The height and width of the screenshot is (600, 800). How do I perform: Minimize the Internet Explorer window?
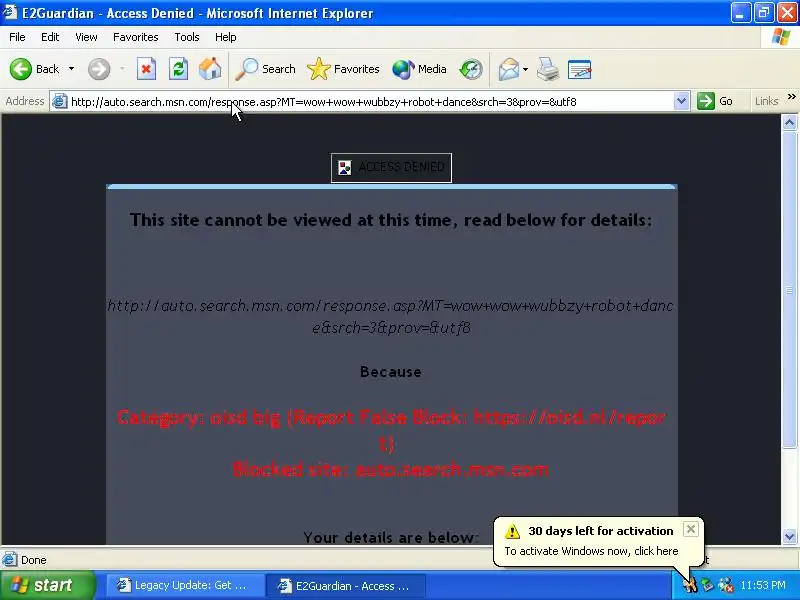[741, 13]
